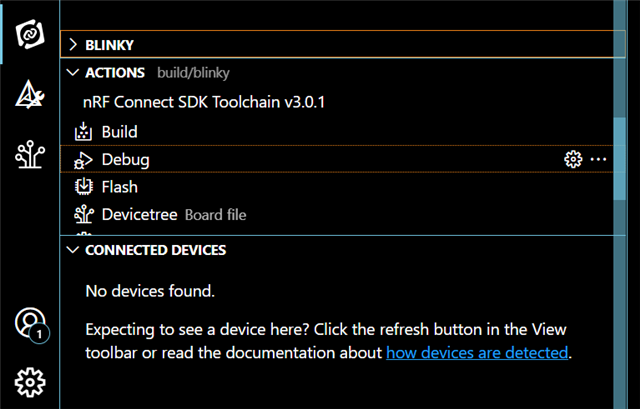The height and width of the screenshot is (409, 640).
Task: Open the Manage gear in the activity bar
Action: tap(30, 382)
